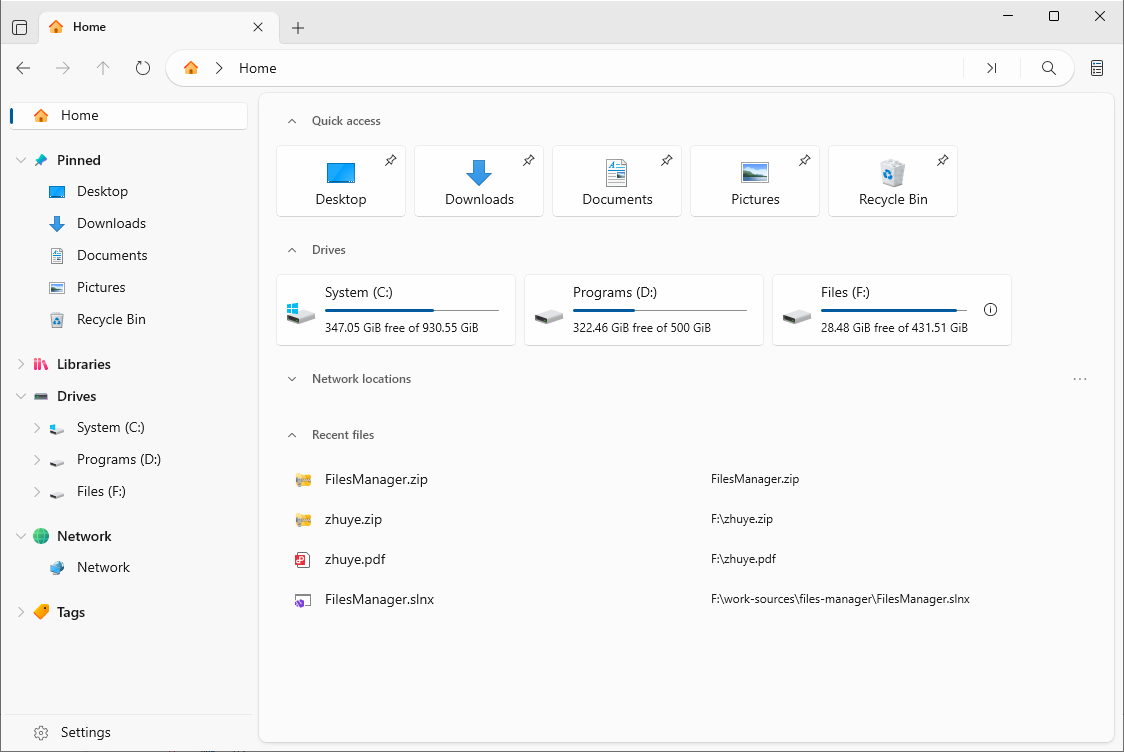Open Pictures from sidebar Pinned list

101,287
